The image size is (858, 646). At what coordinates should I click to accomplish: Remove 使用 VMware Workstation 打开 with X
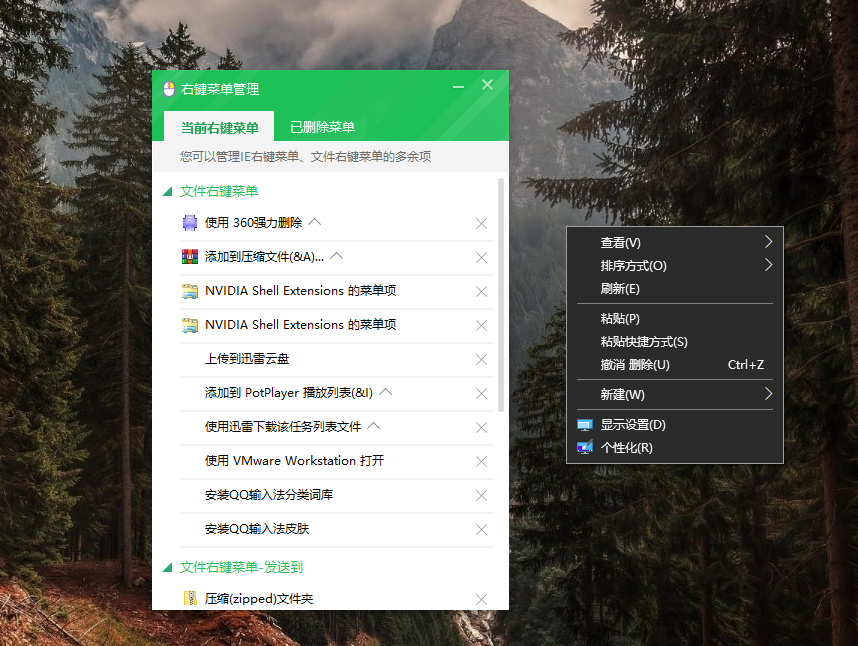482,461
